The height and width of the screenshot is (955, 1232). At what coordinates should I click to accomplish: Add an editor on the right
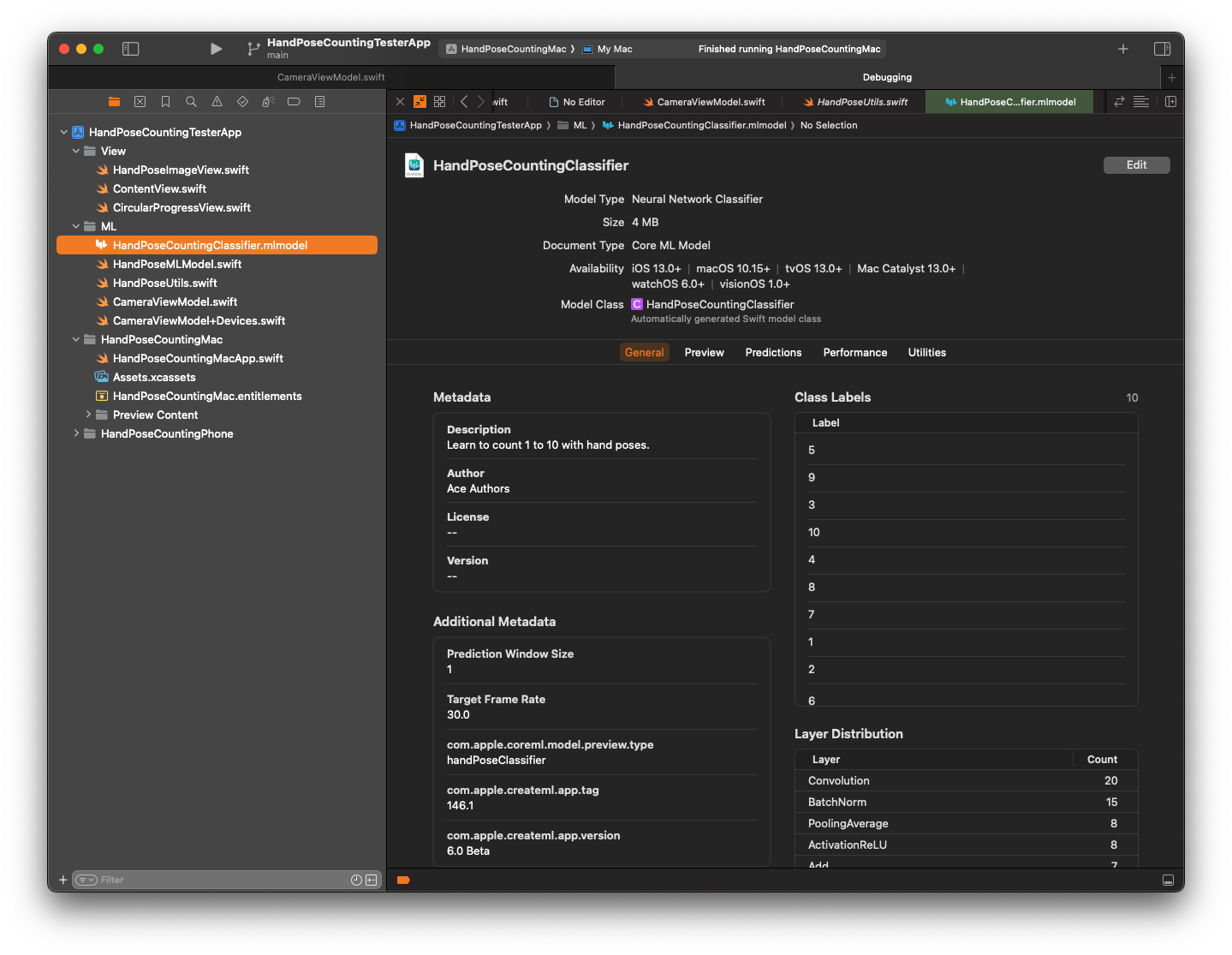click(x=1170, y=101)
